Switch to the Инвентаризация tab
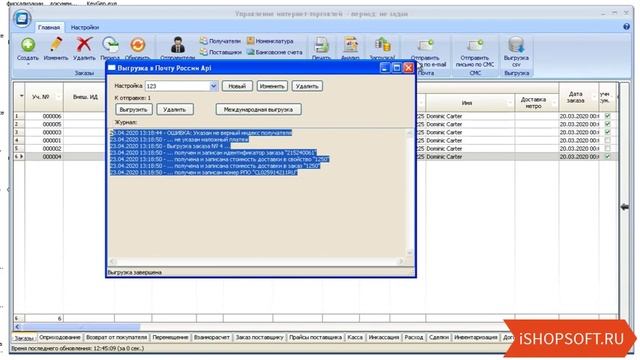The height and width of the screenshot is (360, 640). [476, 338]
